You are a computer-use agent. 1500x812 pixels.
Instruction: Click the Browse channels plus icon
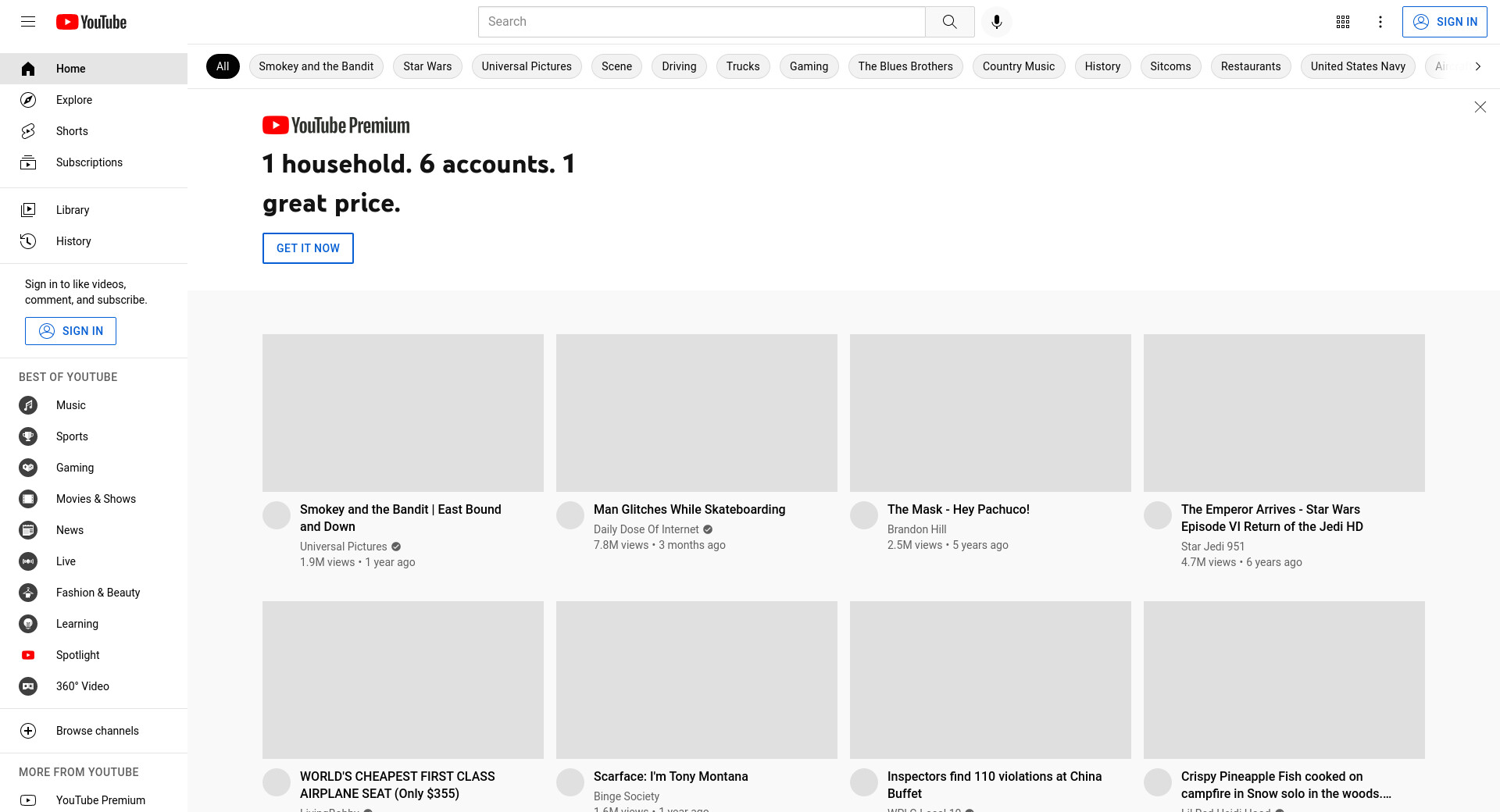point(28,731)
